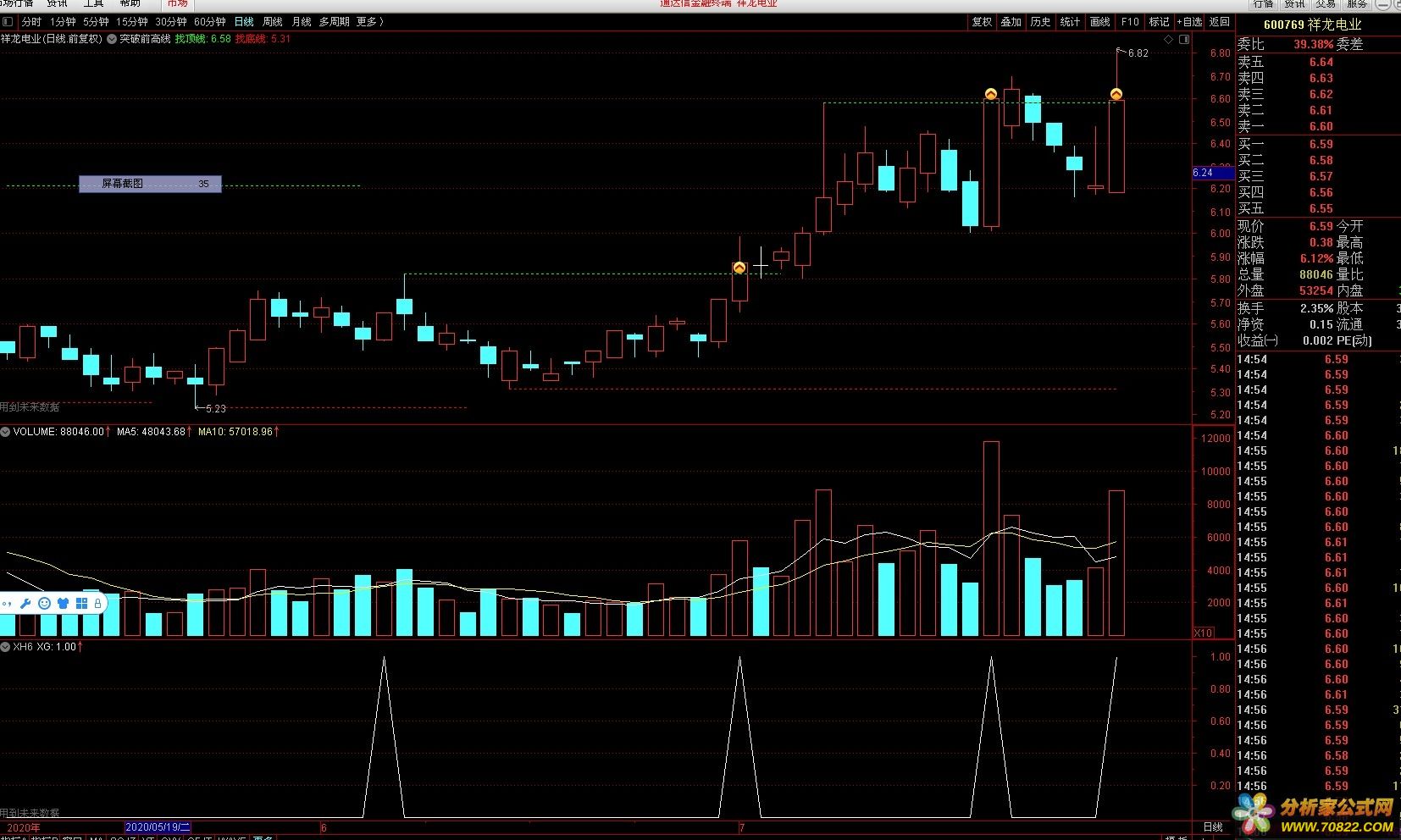Image resolution: width=1401 pixels, height=840 pixels.
Task: Toggle the side panel icon beside the diamond
Action: tap(1182, 40)
